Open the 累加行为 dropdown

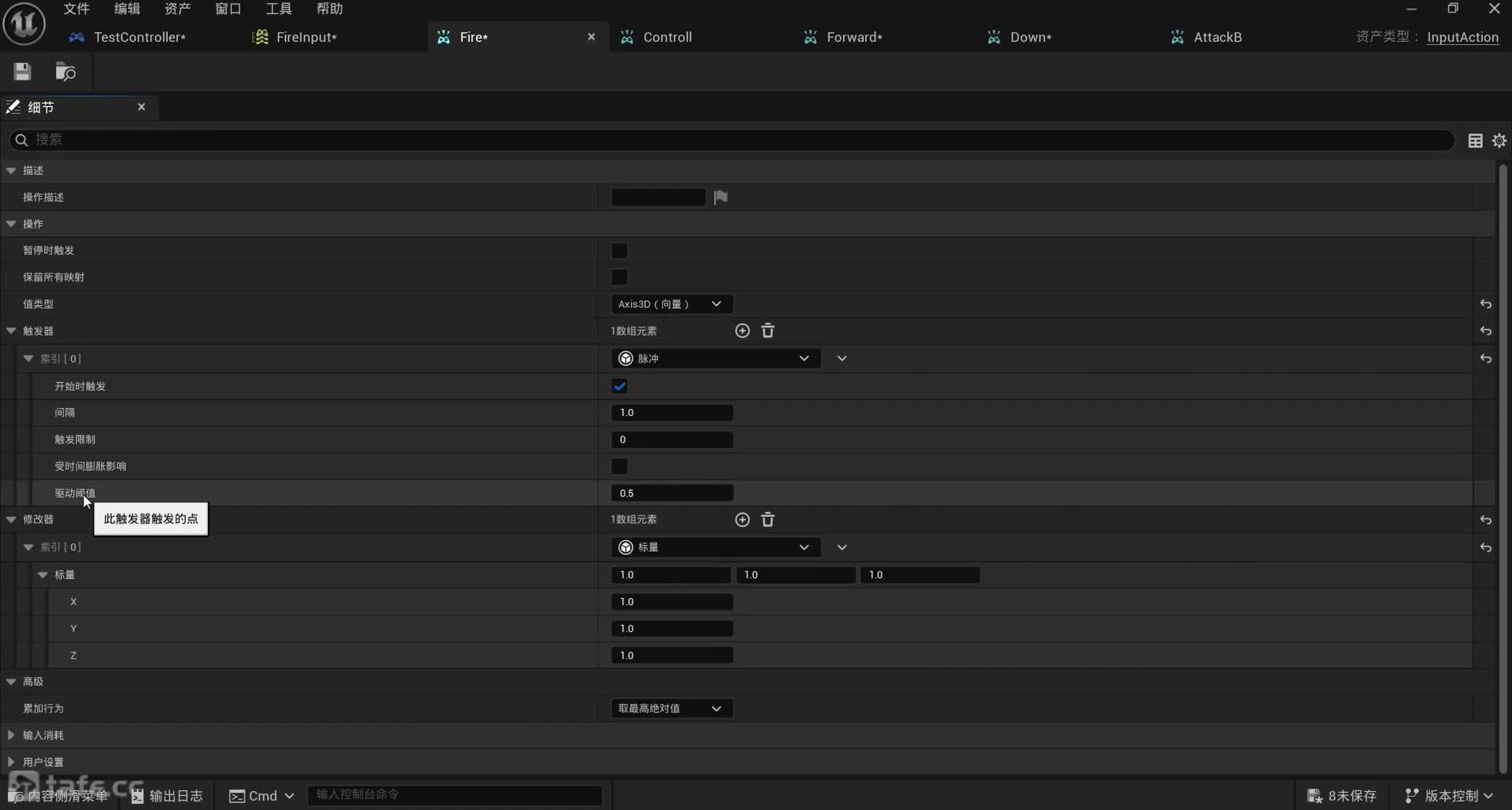pyautogui.click(x=671, y=708)
